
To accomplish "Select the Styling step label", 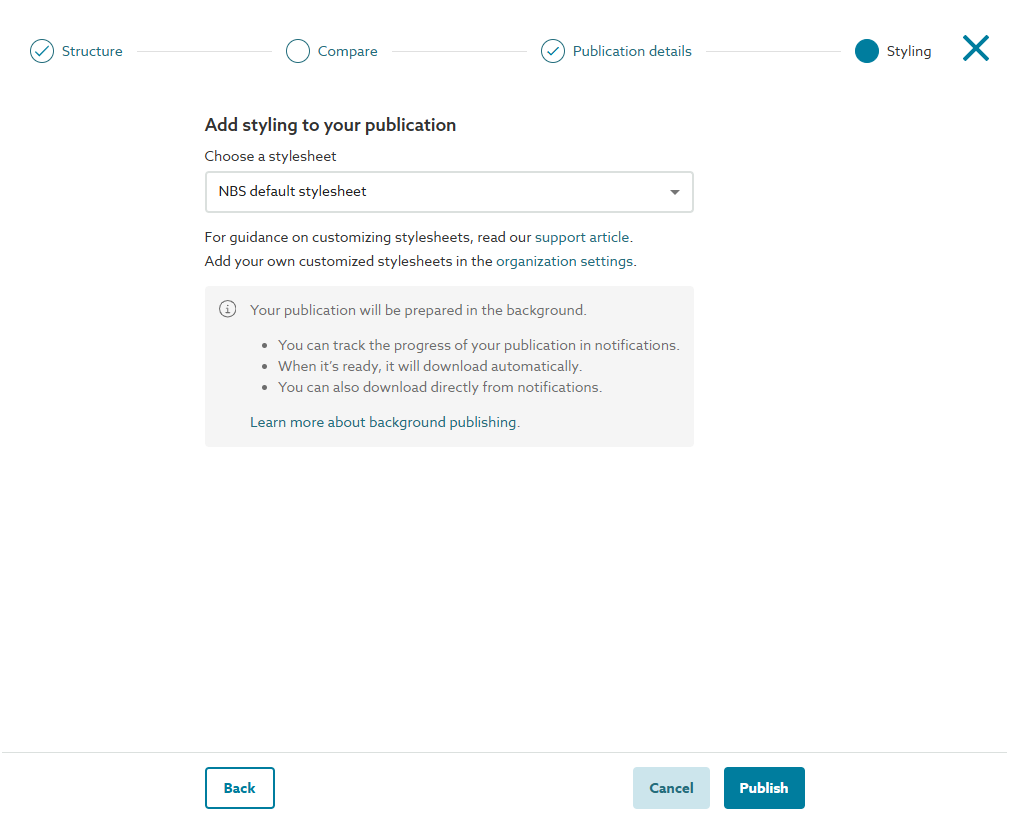I will click(x=908, y=51).
